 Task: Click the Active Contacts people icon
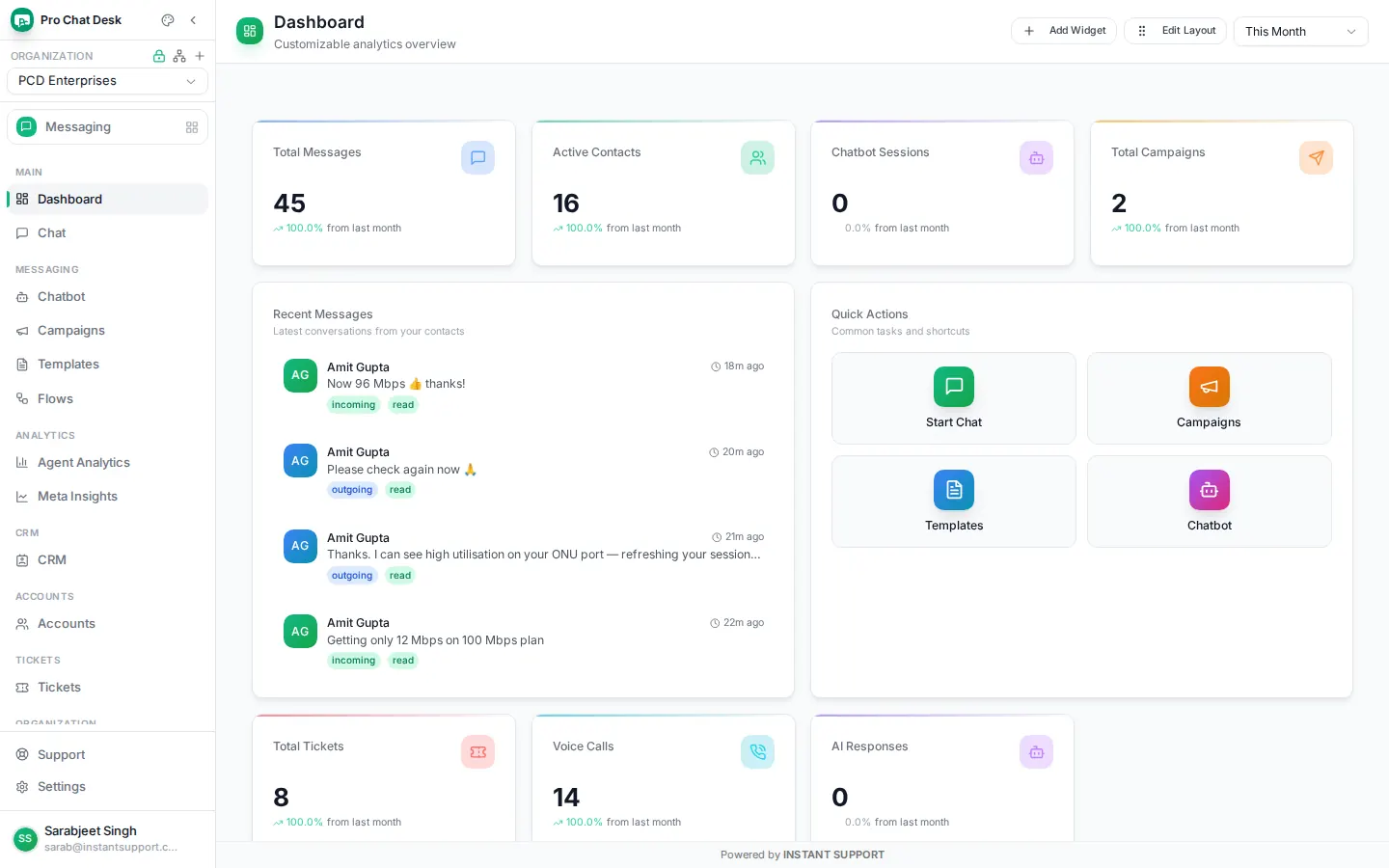click(757, 158)
